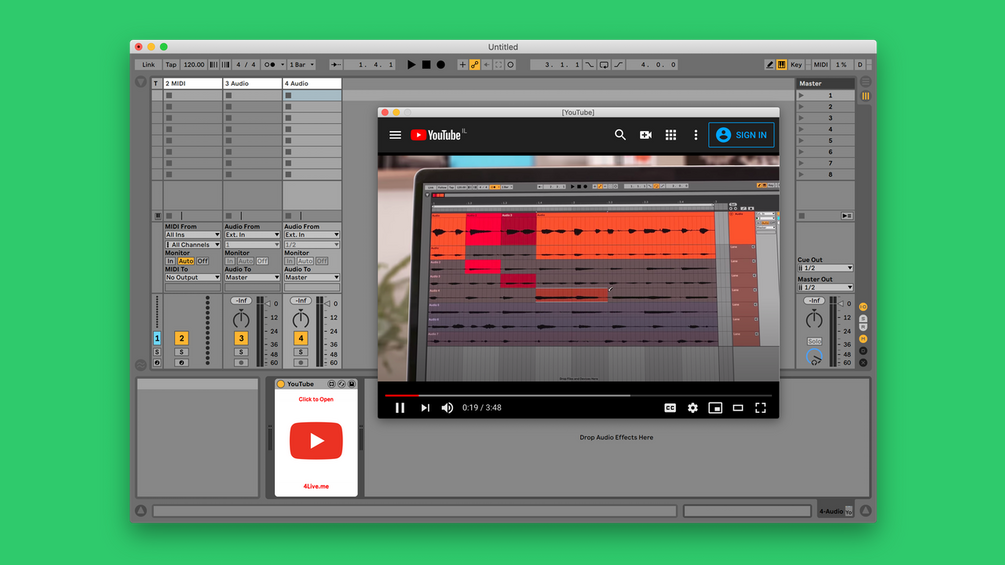Toggle the arrangement Loop switch

coord(604,65)
